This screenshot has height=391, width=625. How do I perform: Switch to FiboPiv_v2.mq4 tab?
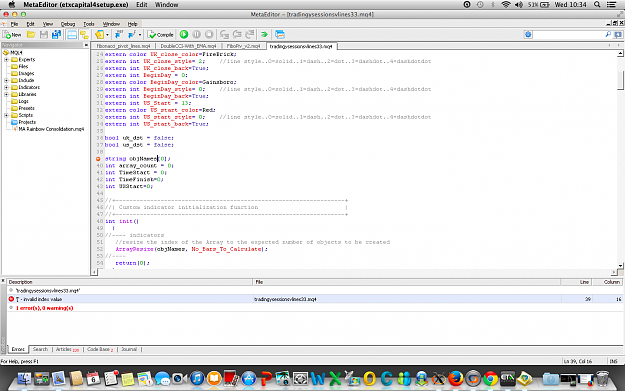(243, 46)
